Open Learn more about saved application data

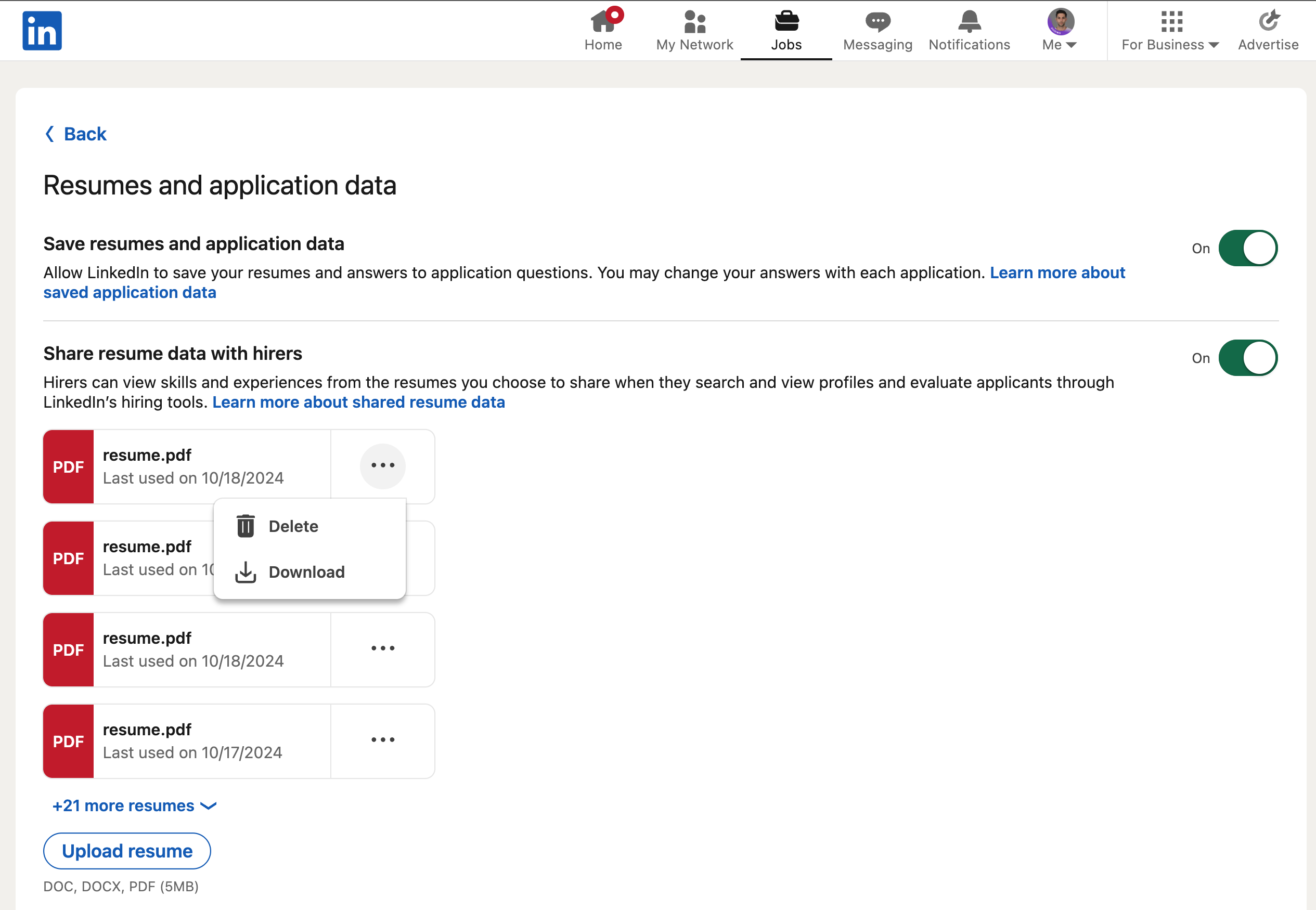pyautogui.click(x=1057, y=272)
